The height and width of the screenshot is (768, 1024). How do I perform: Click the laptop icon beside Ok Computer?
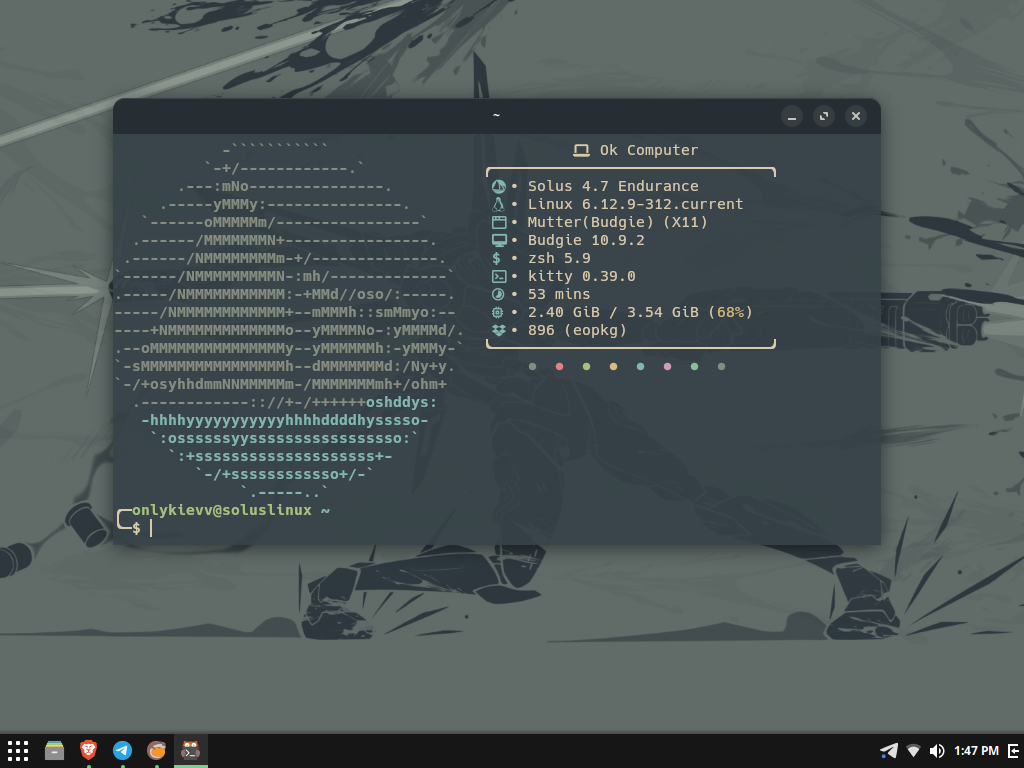581,150
